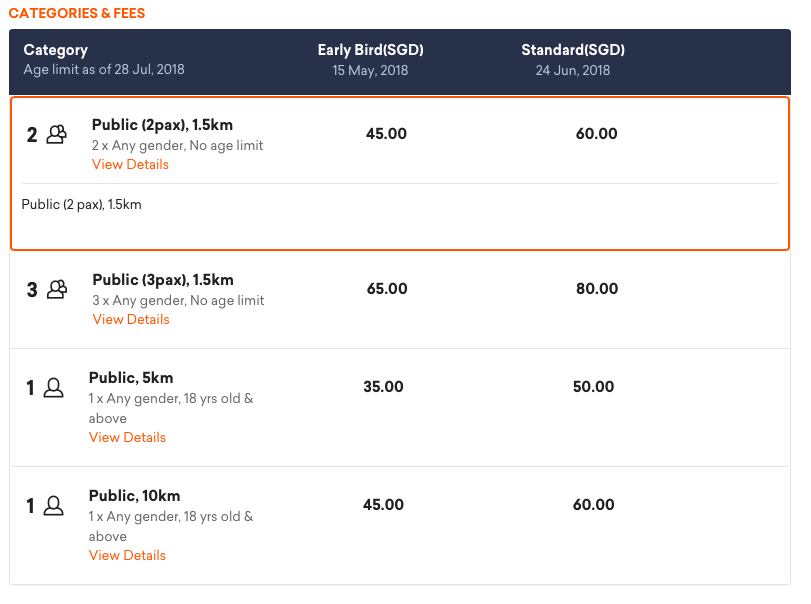This screenshot has width=811, height=604.
Task: Expand View Details under Public, 5km
Action: (x=127, y=437)
